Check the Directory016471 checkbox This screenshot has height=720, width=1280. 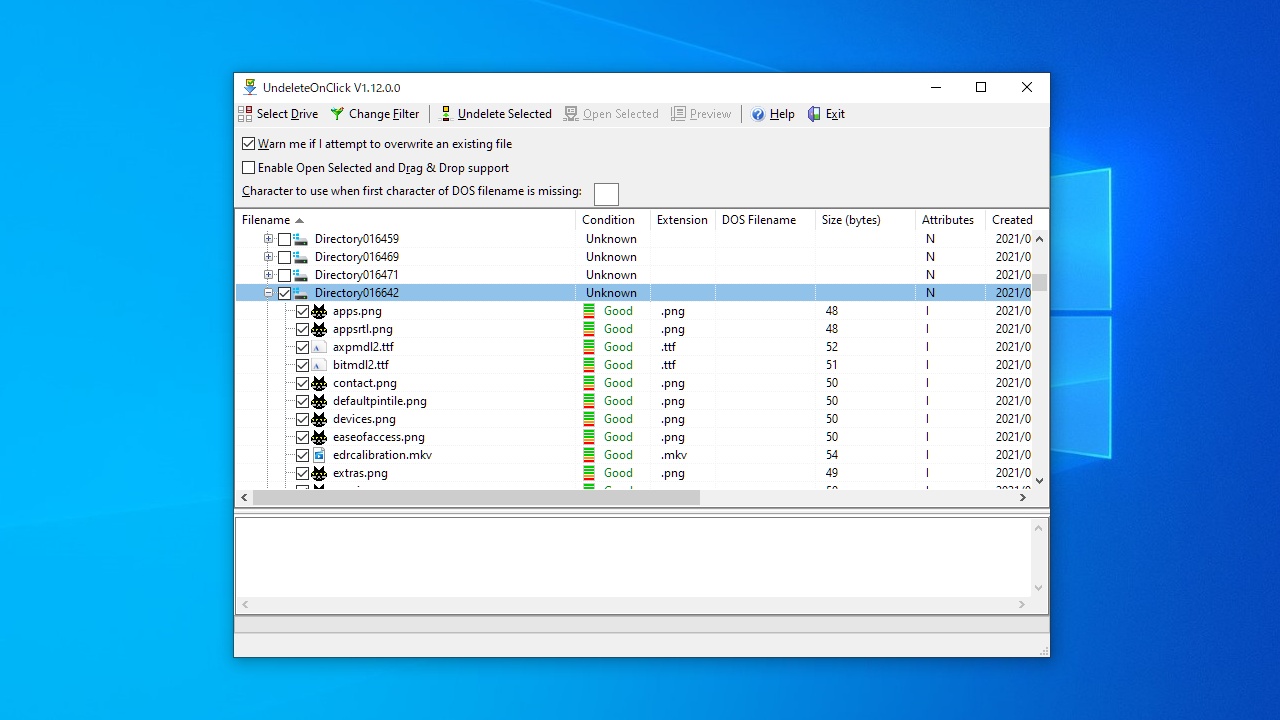[x=284, y=275]
